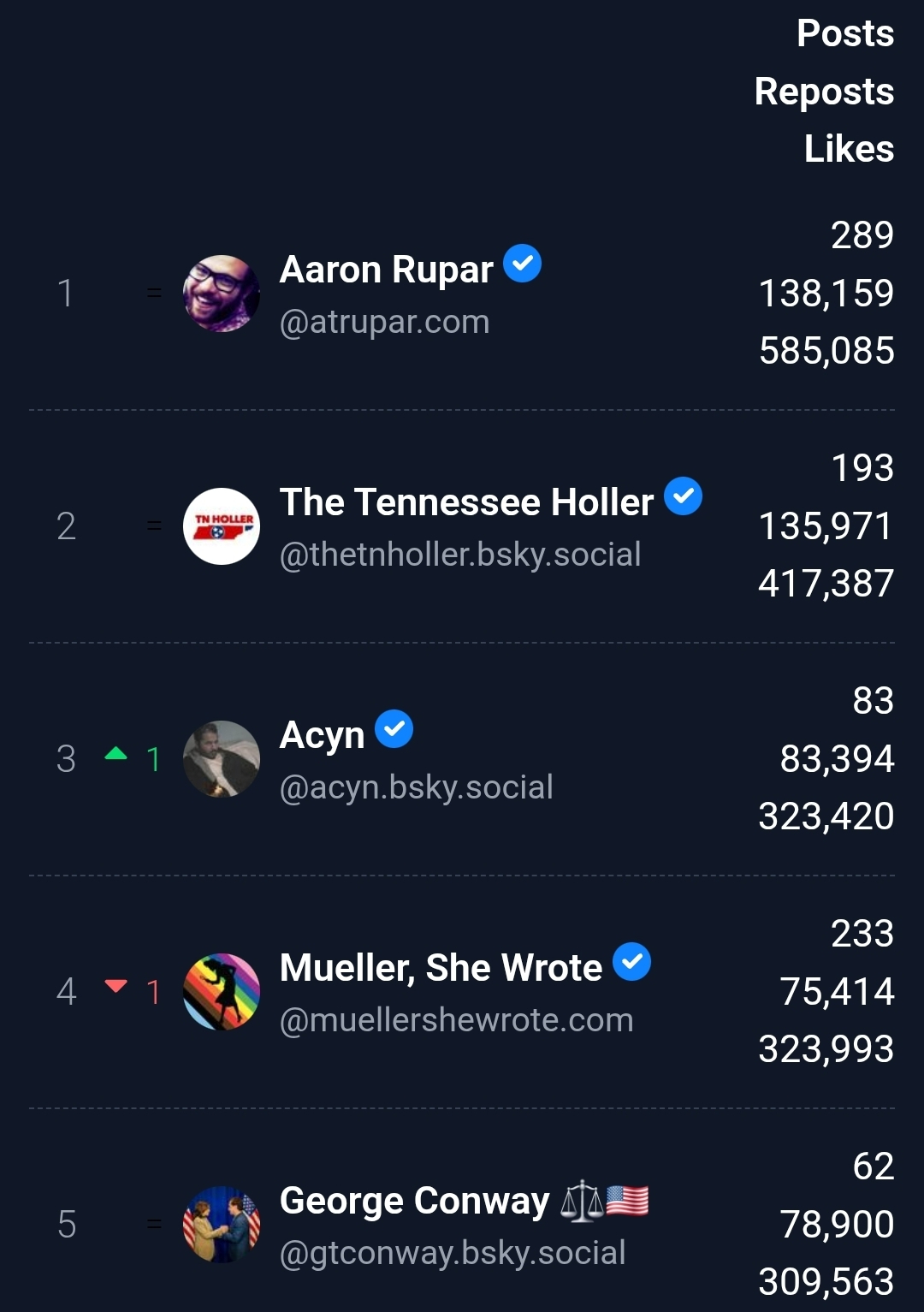Select the Reposts column header
This screenshot has height=1312, width=924.
(823, 92)
